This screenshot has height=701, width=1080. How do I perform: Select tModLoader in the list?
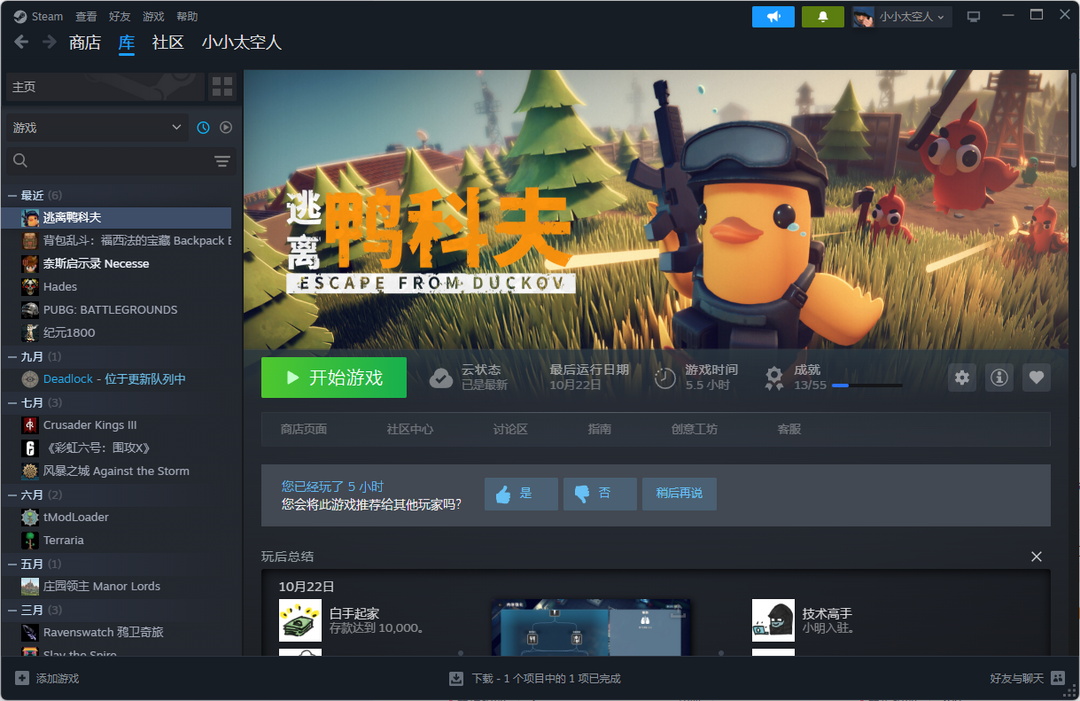coord(117,517)
